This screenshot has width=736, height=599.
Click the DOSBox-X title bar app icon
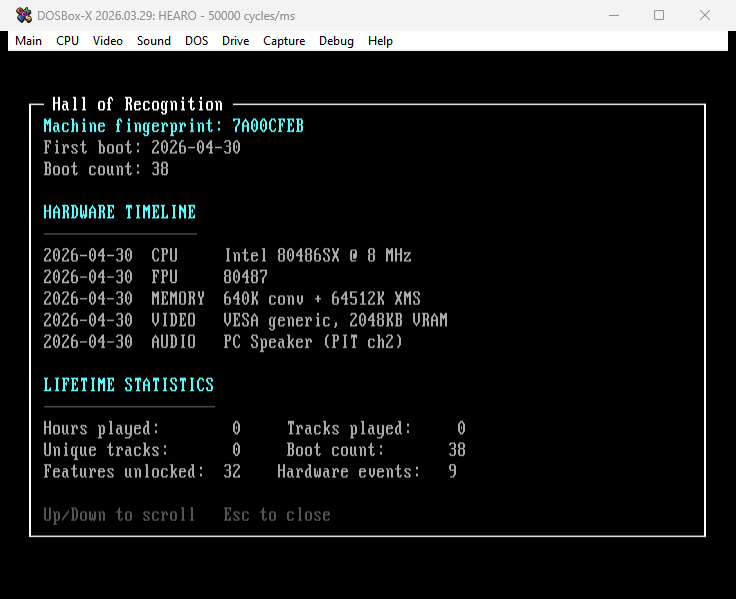[x=23, y=15]
